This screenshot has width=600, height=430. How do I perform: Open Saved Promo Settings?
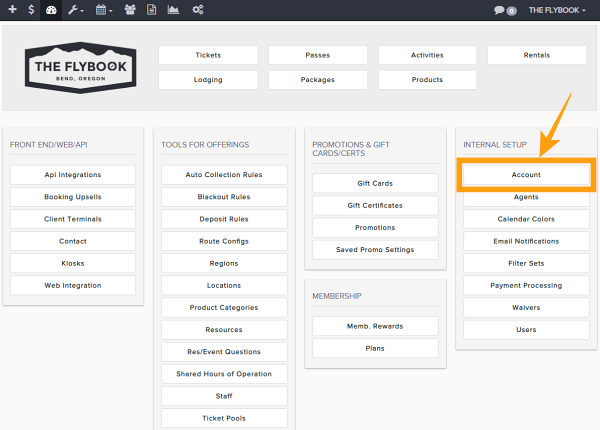click(375, 250)
